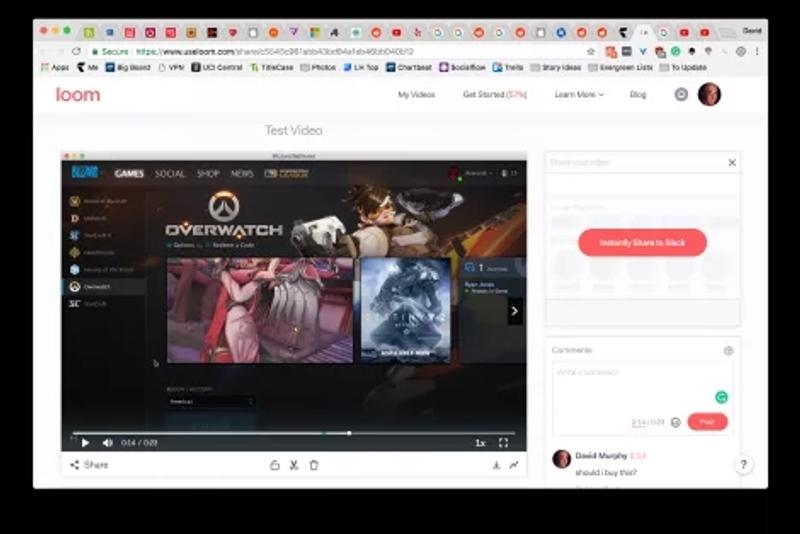Open the region account dropdown in video

[x=211, y=402]
